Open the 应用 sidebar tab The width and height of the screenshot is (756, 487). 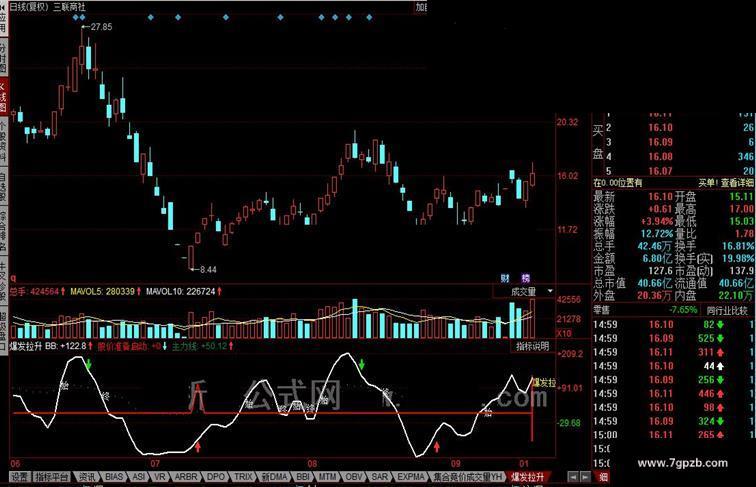tap(2, 18)
